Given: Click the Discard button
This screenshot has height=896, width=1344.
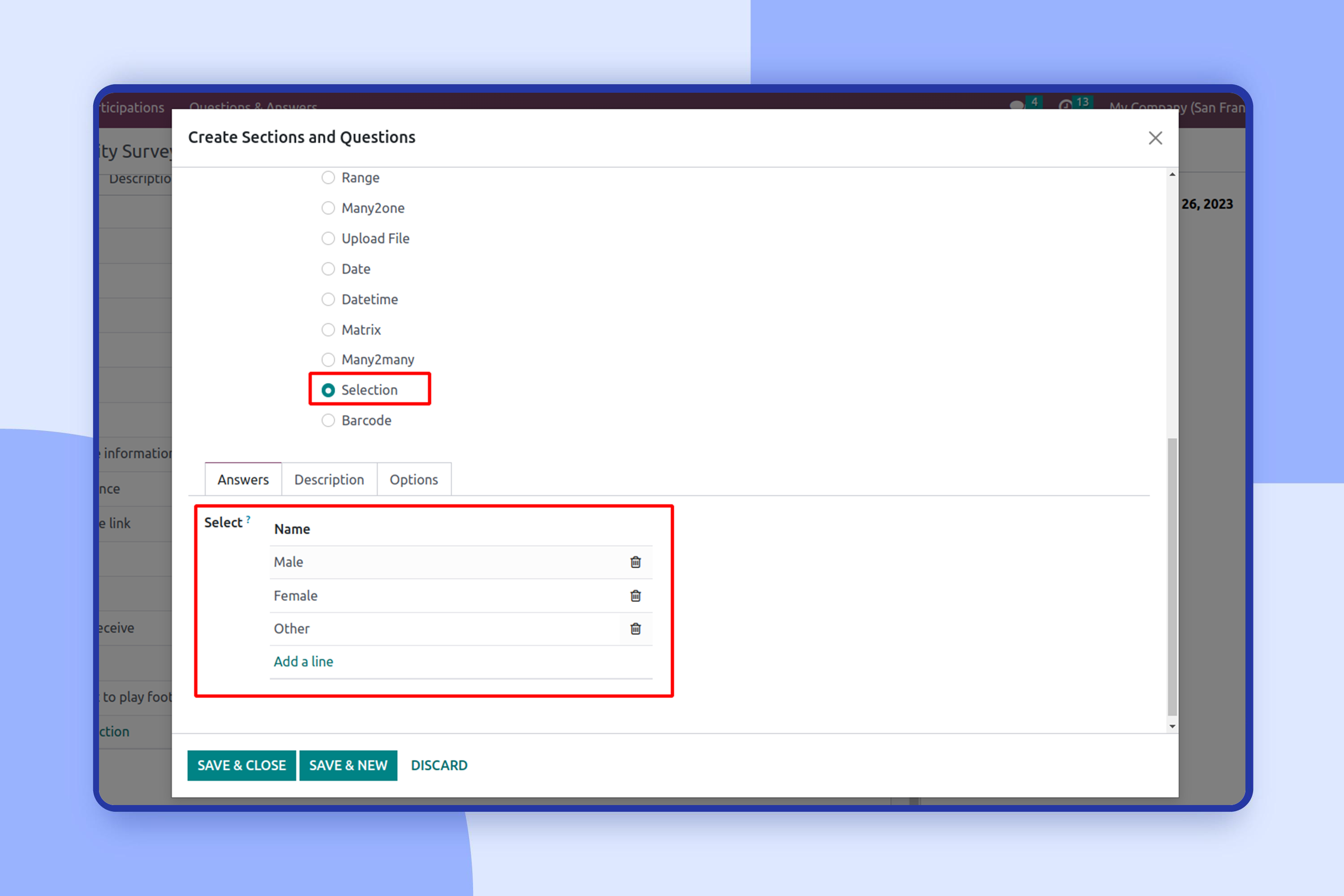Looking at the screenshot, I should point(439,765).
